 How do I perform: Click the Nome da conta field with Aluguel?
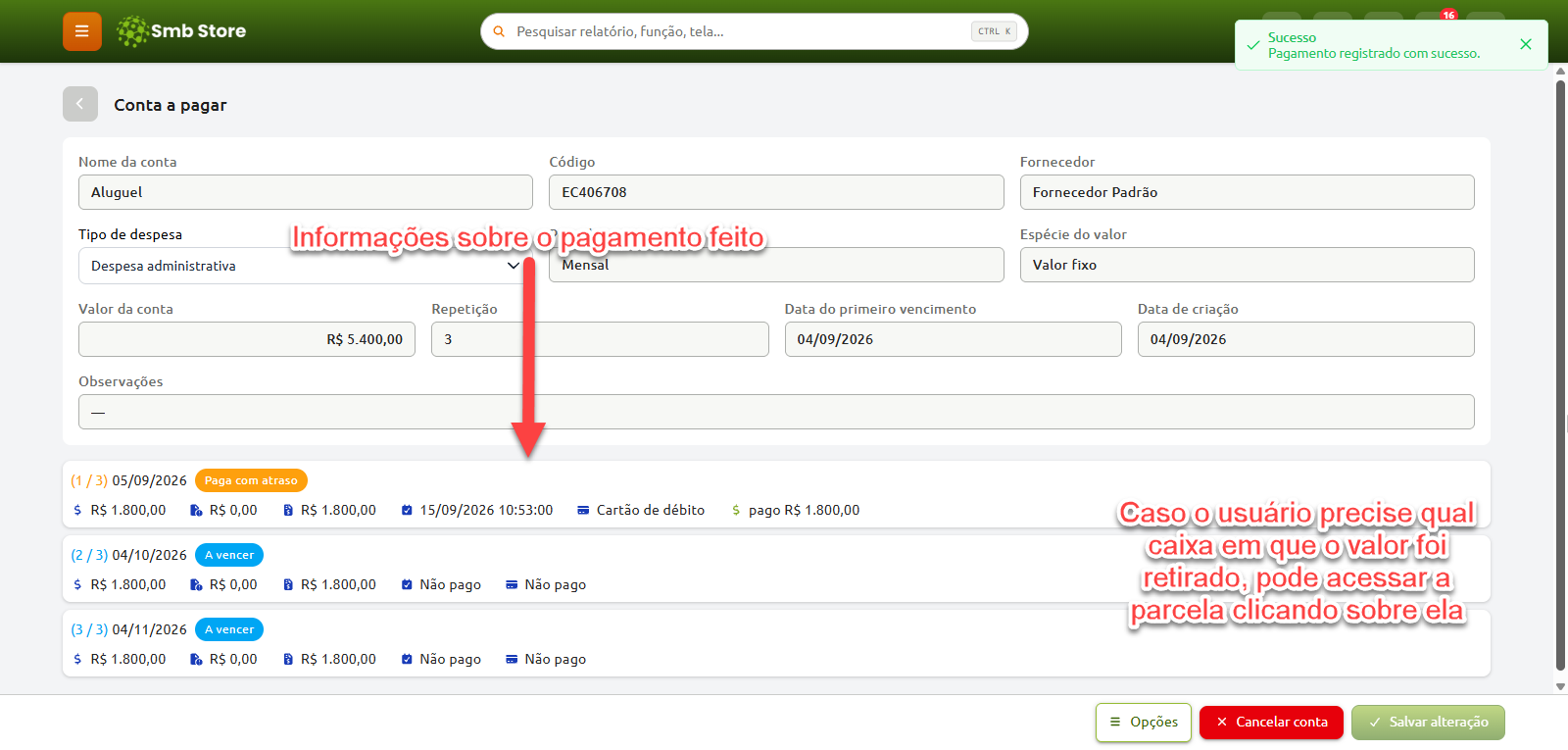(x=306, y=192)
